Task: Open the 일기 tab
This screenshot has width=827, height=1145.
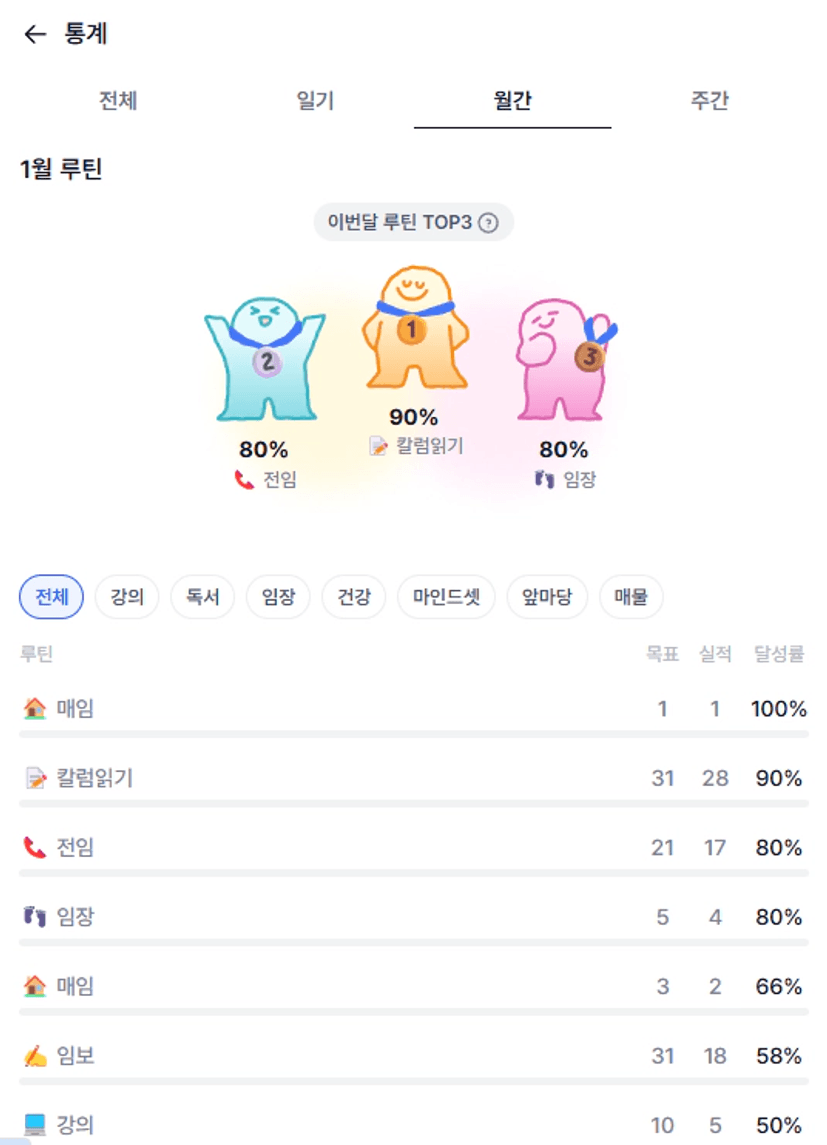Action: (x=315, y=101)
